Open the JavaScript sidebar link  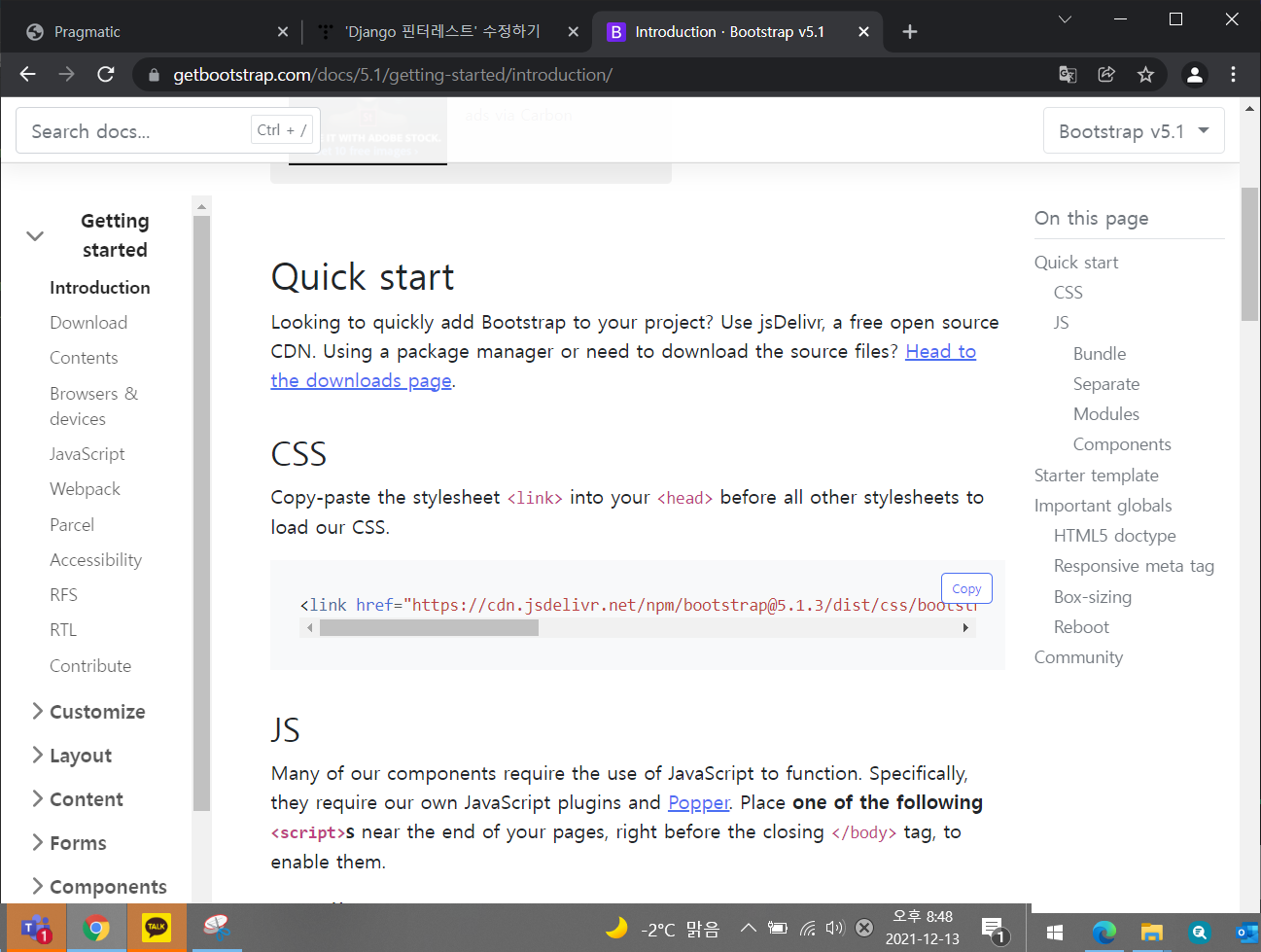click(x=88, y=453)
